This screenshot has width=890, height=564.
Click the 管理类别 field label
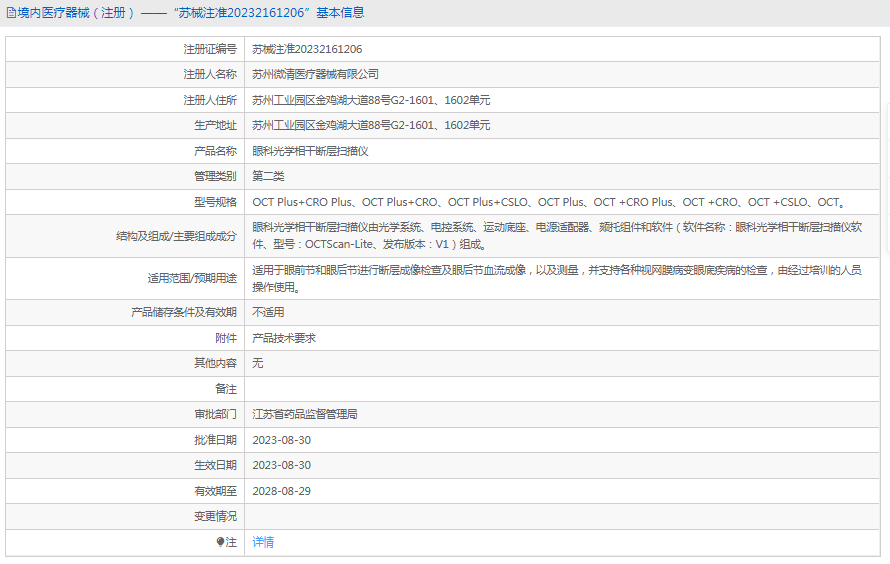click(215, 176)
